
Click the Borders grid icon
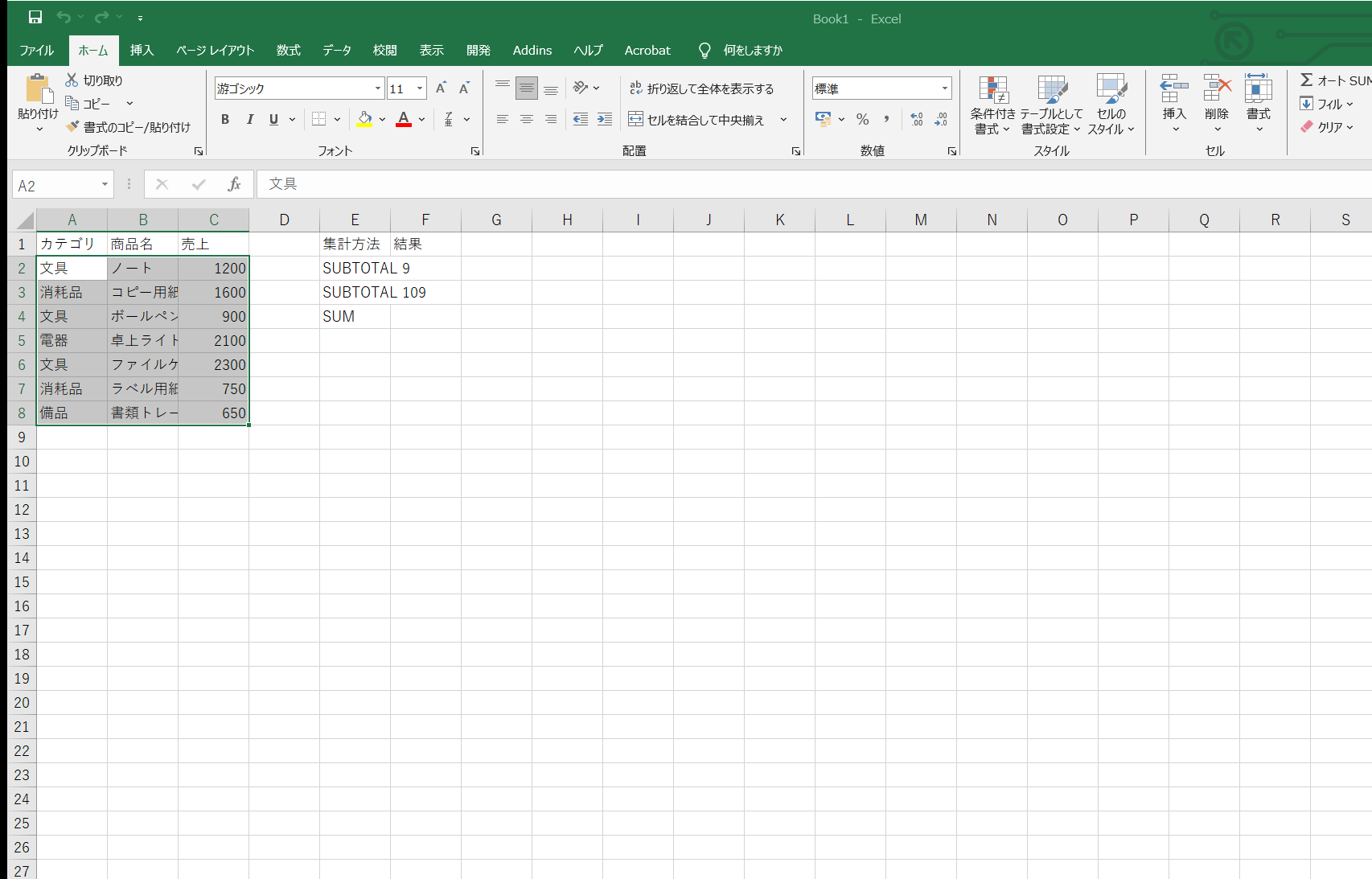tap(319, 119)
